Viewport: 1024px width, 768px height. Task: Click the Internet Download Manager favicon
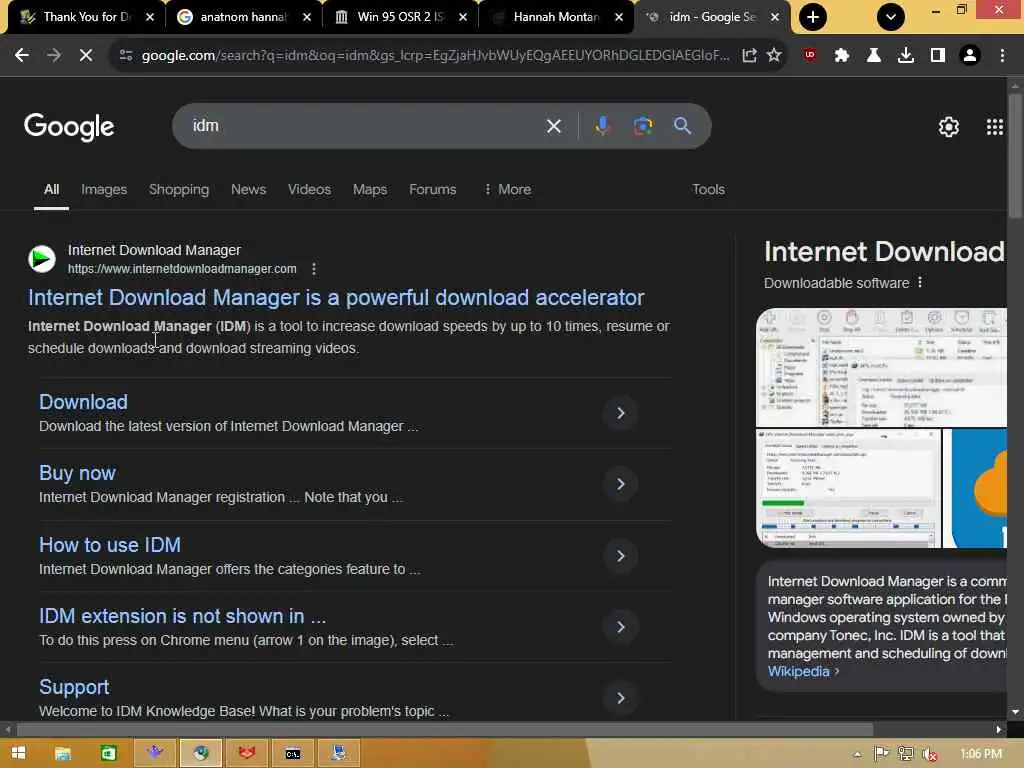[42, 259]
